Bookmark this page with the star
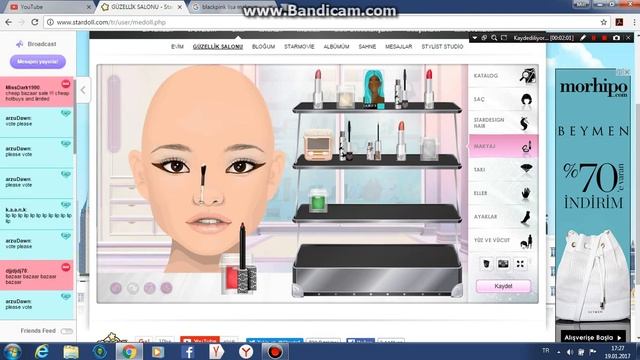The width and height of the screenshot is (640, 360). (604, 22)
